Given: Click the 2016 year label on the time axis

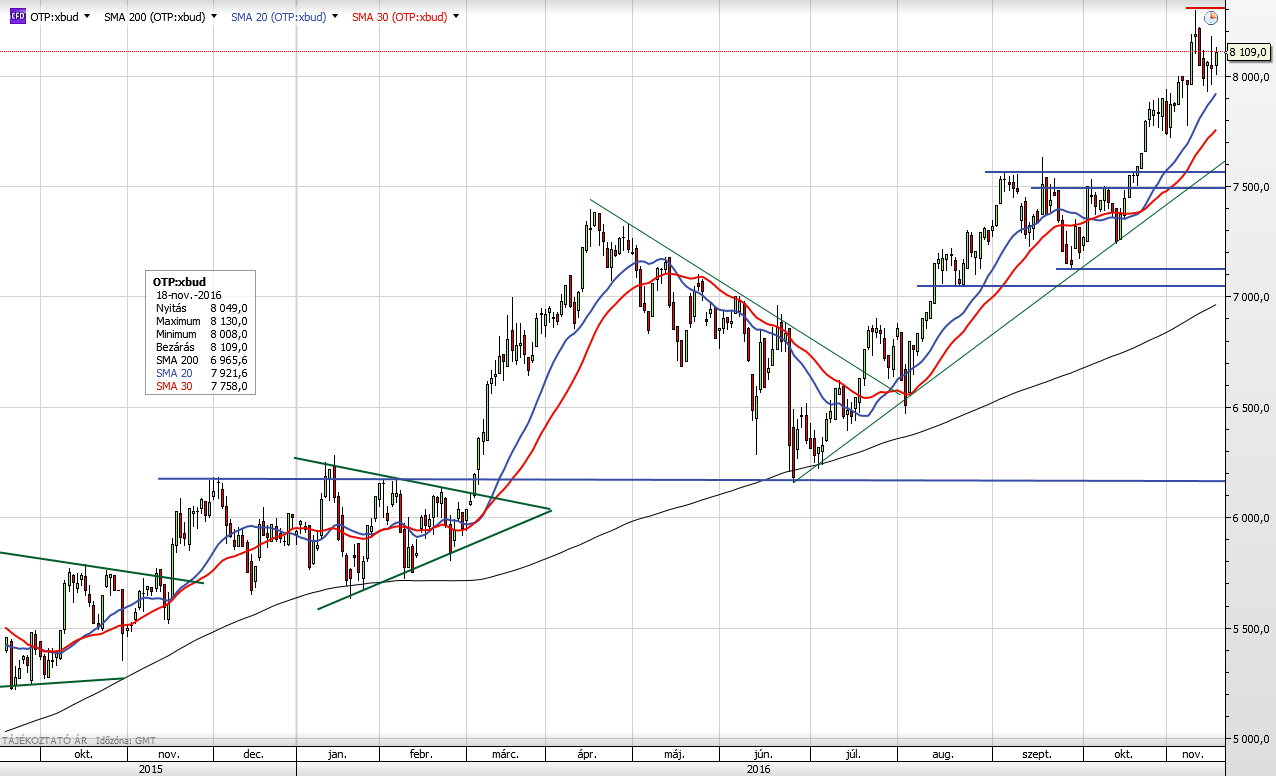Looking at the screenshot, I should coord(759,769).
